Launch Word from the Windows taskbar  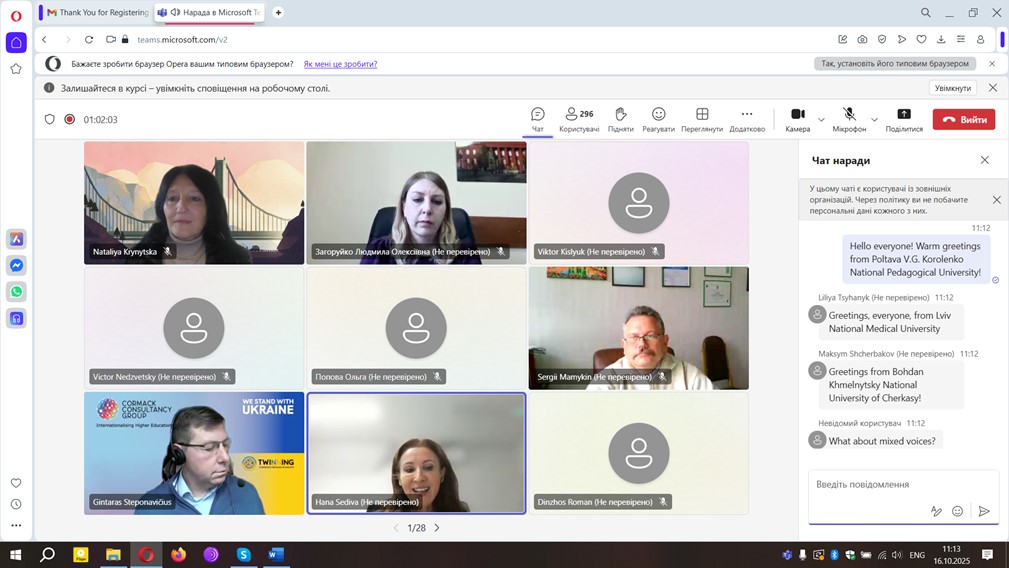click(x=276, y=554)
